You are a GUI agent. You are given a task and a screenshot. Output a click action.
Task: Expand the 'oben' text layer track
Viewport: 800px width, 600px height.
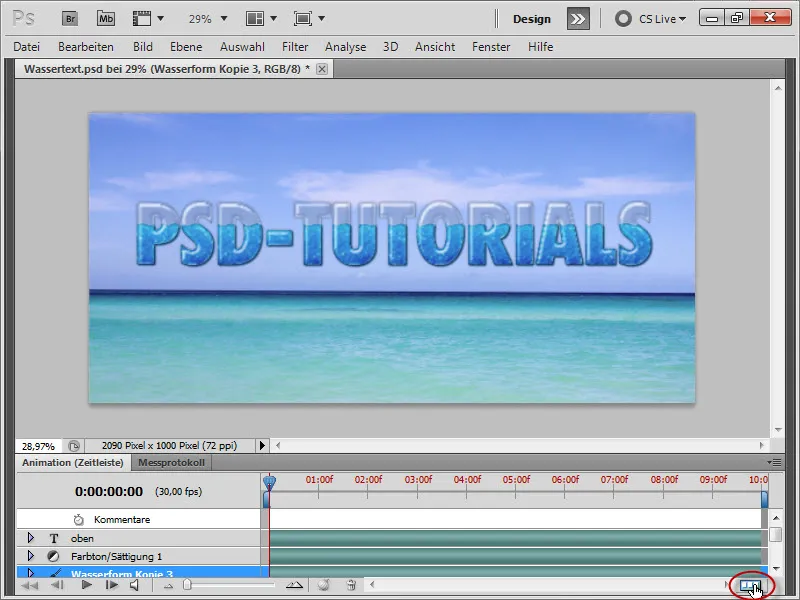(31, 538)
